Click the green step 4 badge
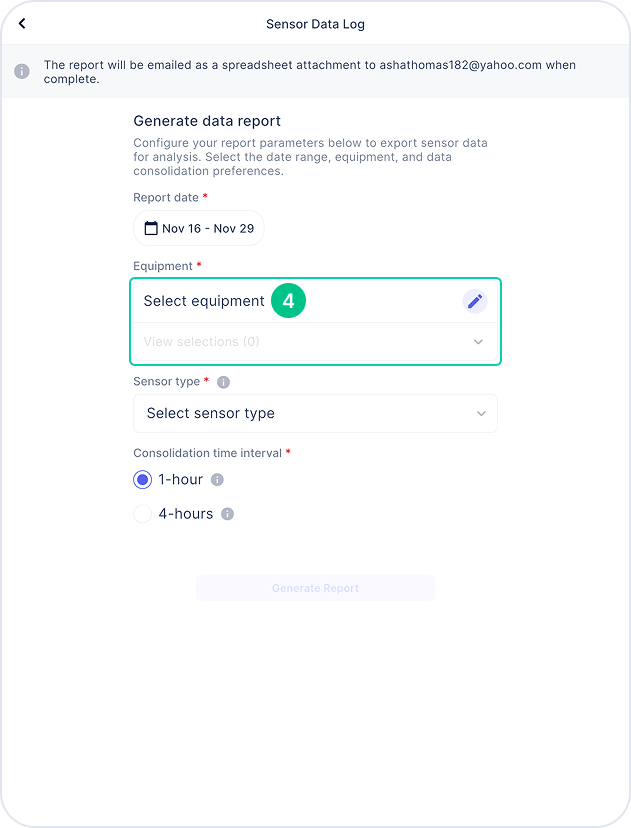Image resolution: width=631 pixels, height=828 pixels. pyautogui.click(x=288, y=301)
